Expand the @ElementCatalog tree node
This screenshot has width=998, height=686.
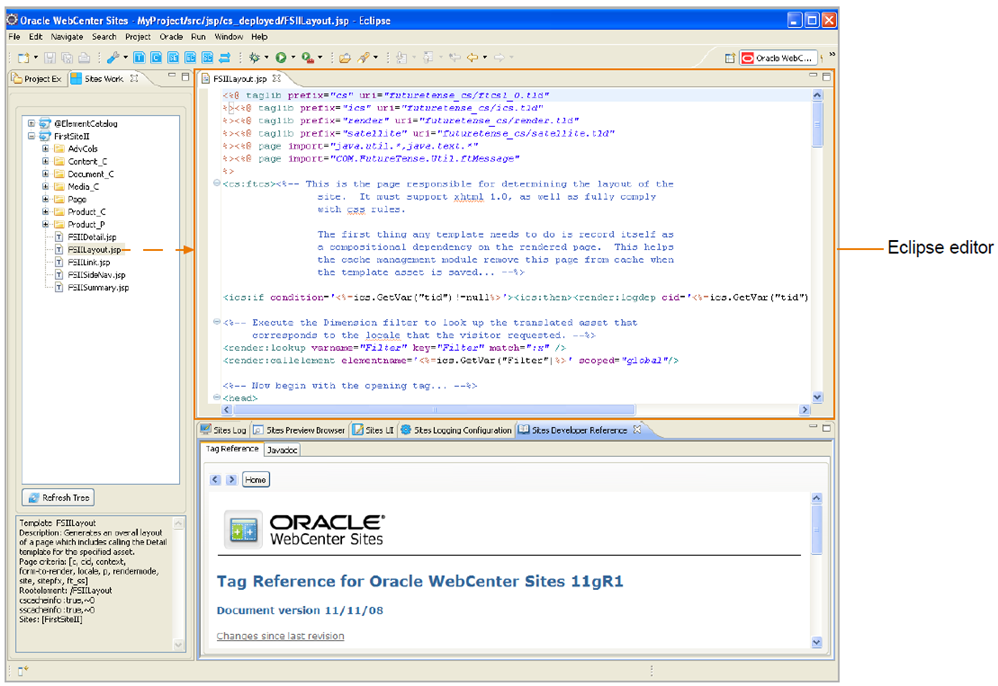(31, 123)
